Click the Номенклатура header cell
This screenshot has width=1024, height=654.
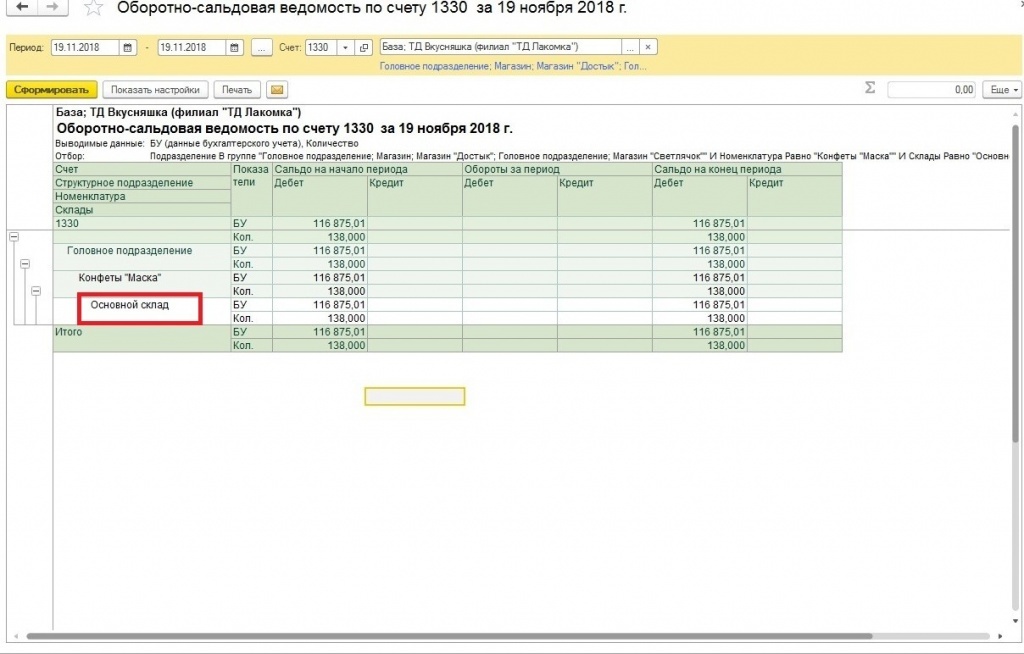point(142,197)
